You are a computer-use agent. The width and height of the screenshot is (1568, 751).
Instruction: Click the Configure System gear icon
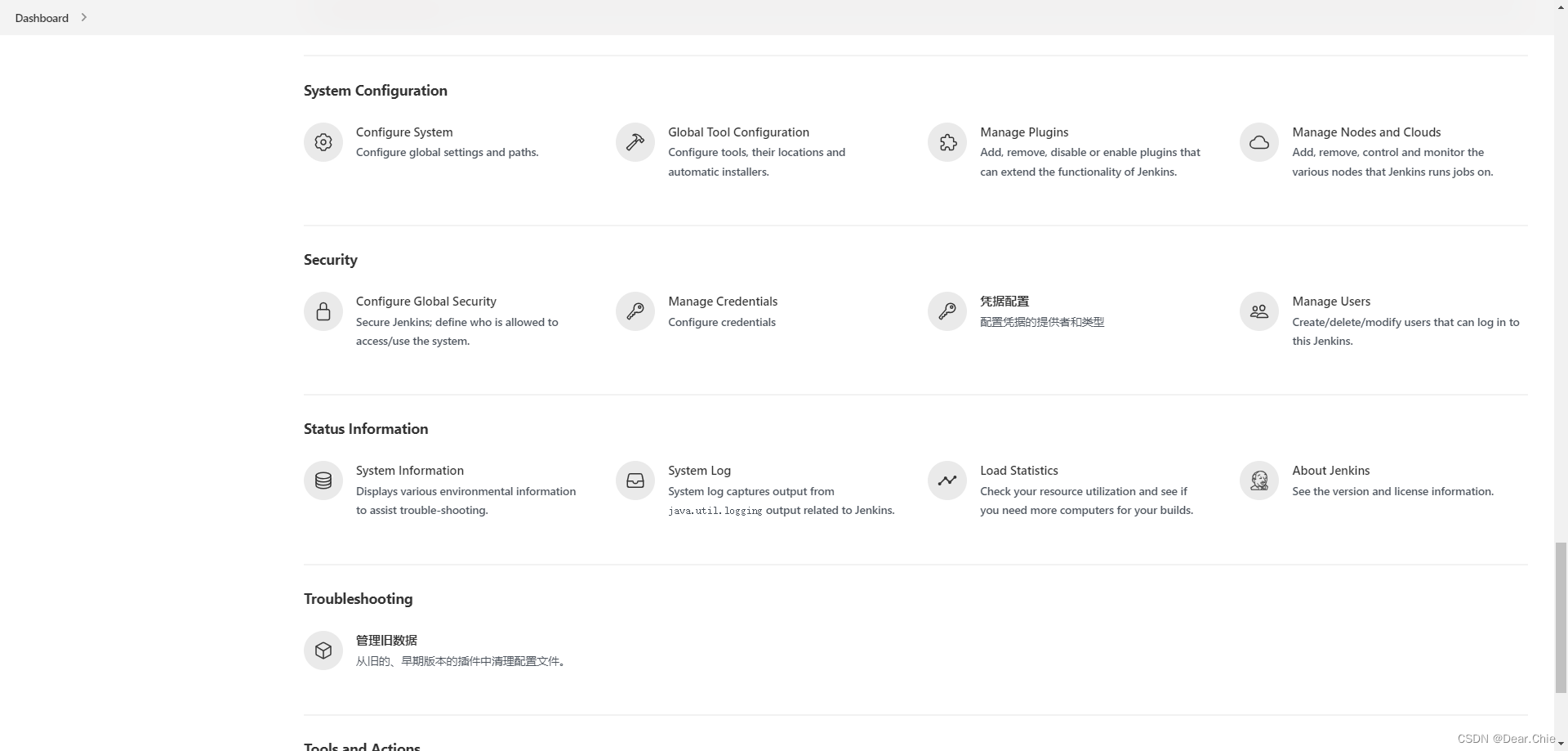click(x=323, y=142)
